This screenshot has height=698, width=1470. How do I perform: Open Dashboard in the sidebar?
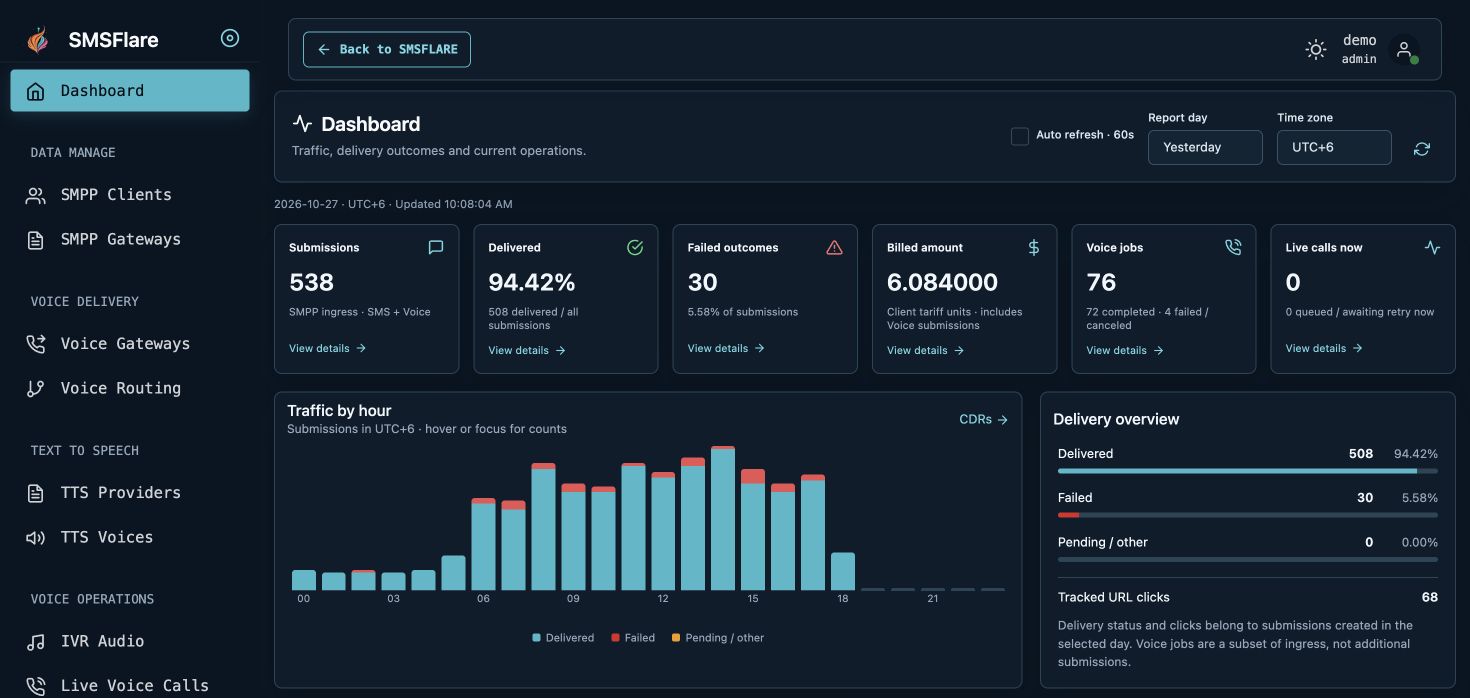[x=130, y=91]
